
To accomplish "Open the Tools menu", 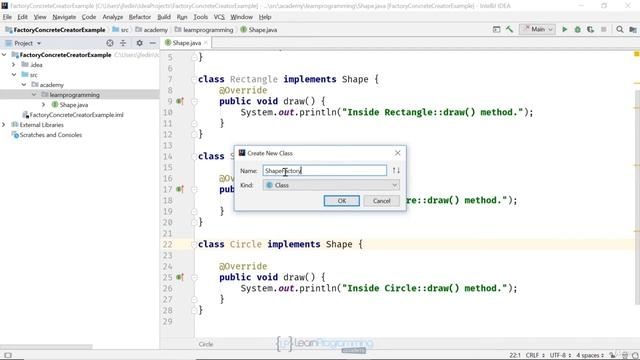I will 200,17.
